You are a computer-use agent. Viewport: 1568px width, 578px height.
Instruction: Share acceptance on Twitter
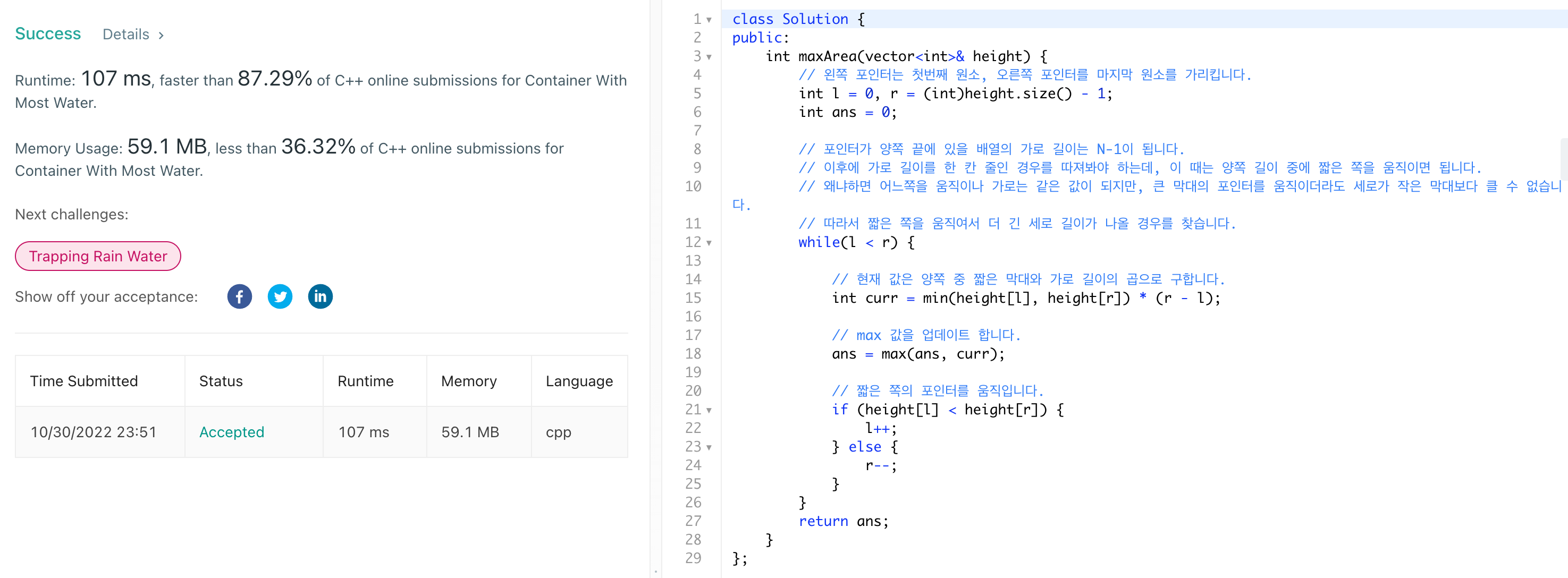(280, 296)
